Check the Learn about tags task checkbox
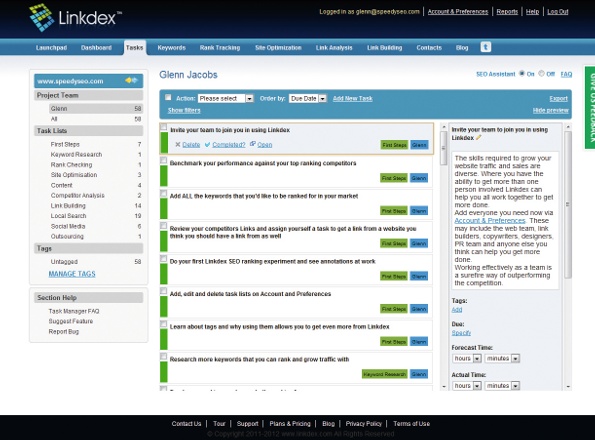The image size is (595, 440). click(164, 324)
